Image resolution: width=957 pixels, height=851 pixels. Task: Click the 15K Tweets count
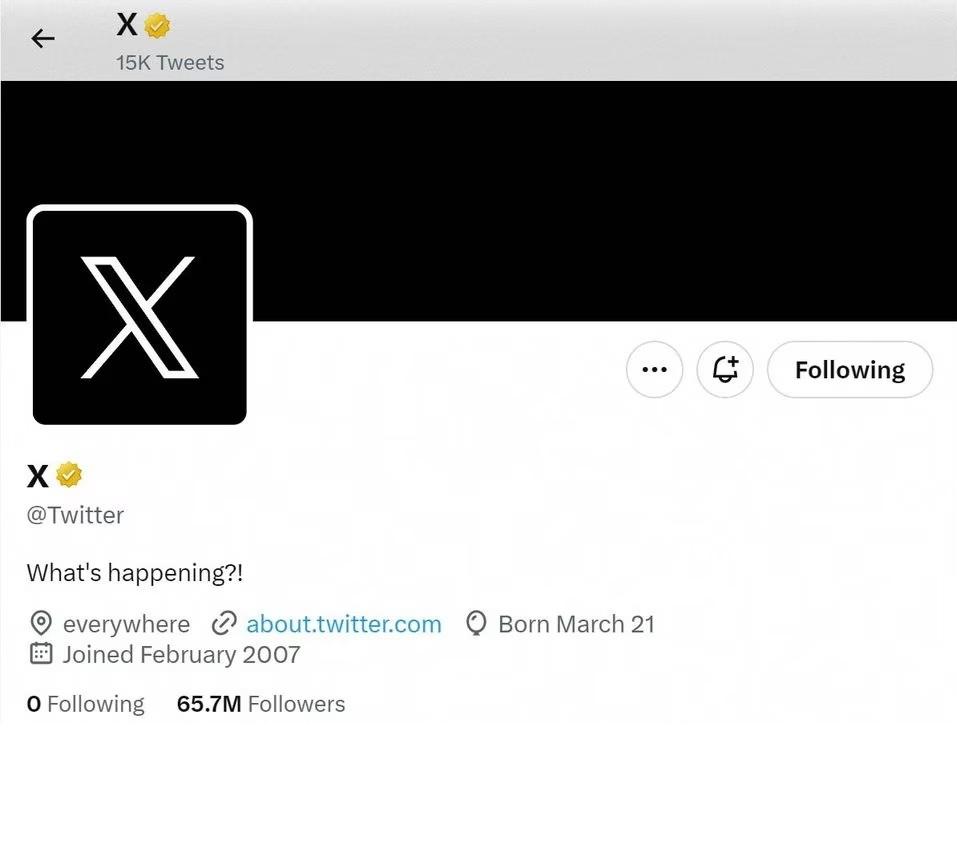tap(170, 62)
